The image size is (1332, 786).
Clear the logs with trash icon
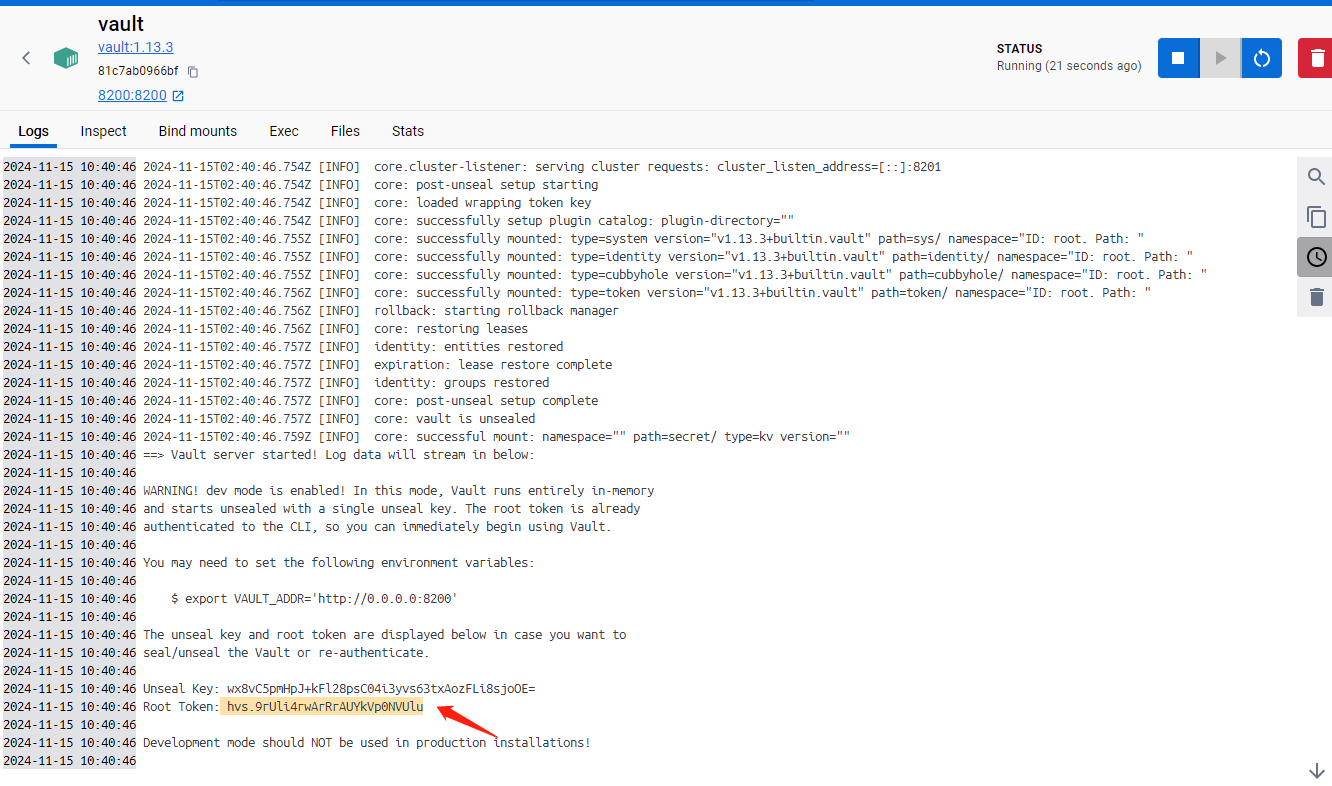1316,297
